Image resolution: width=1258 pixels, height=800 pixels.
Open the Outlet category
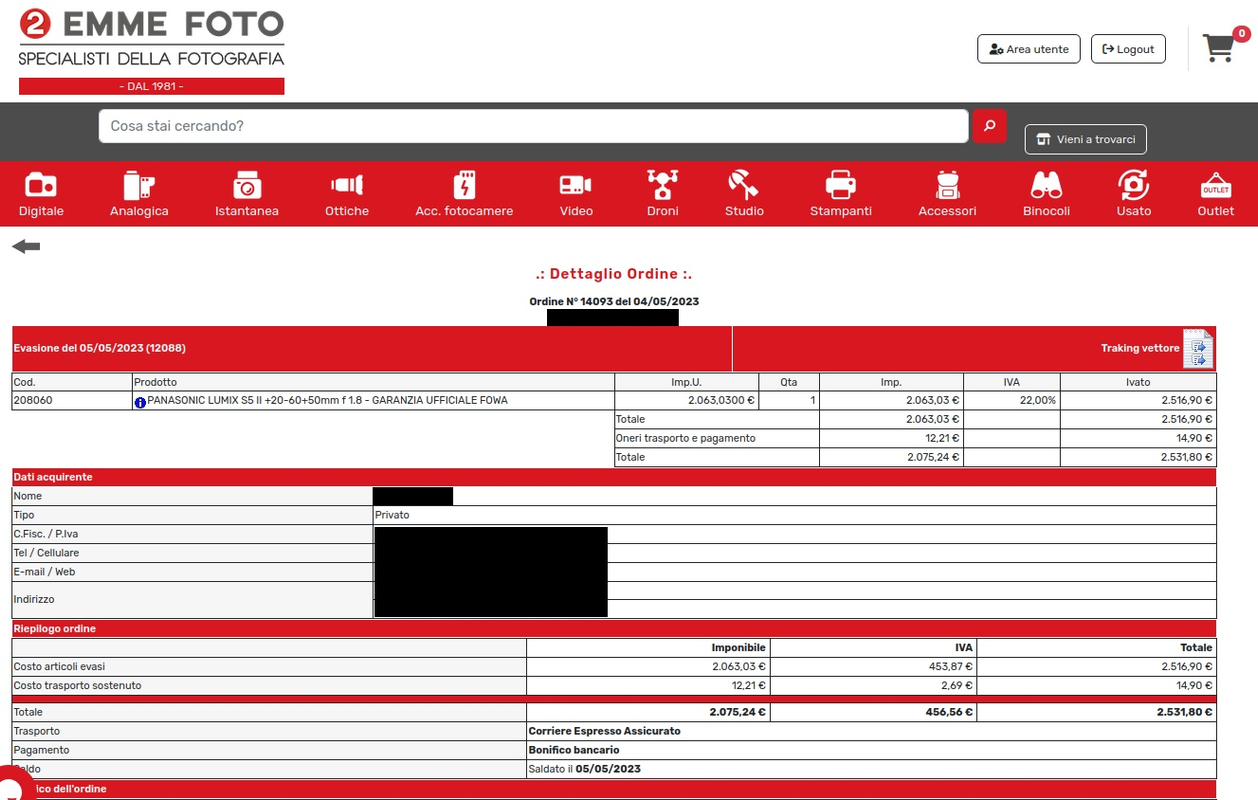click(x=1216, y=194)
